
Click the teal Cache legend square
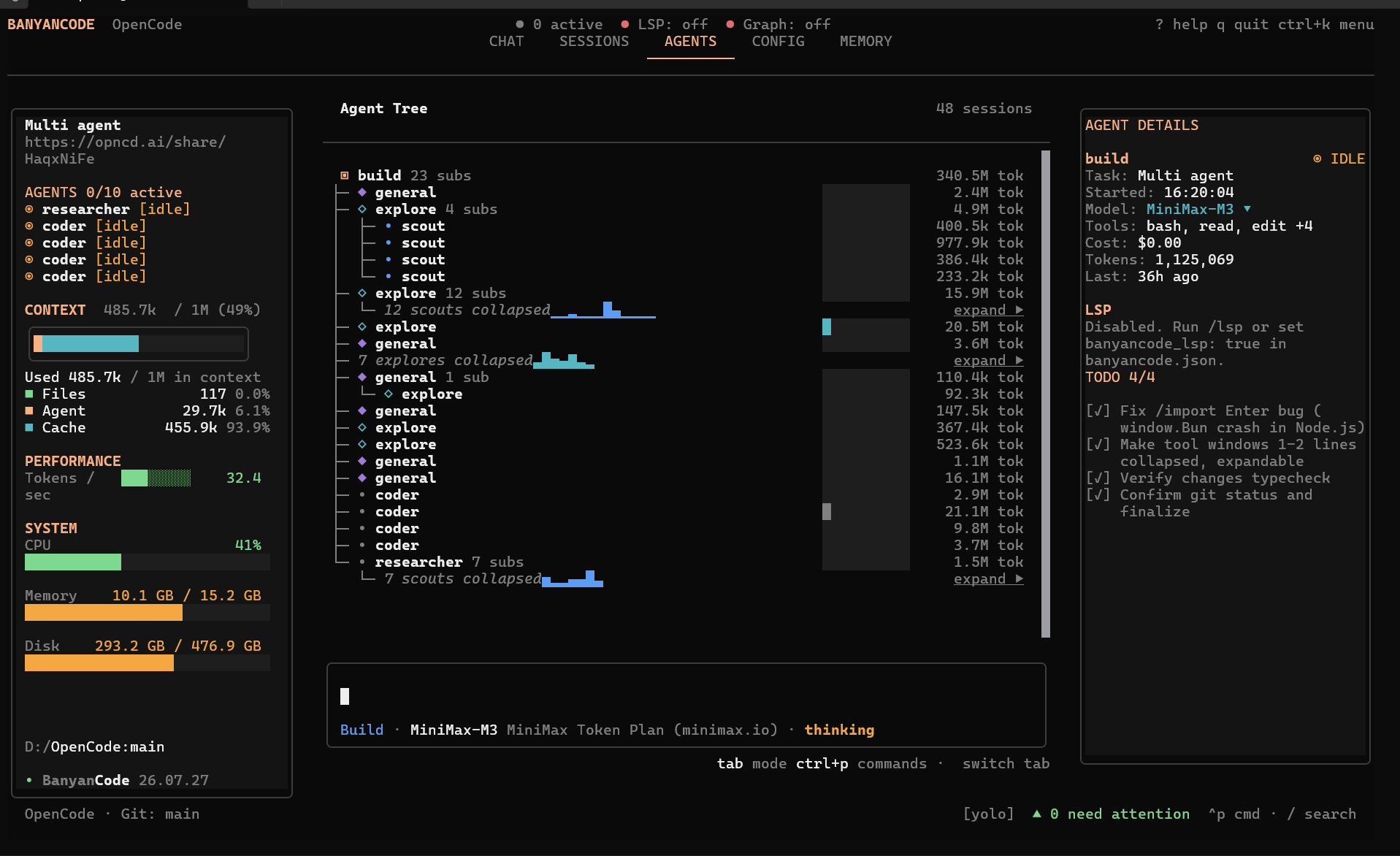29,427
